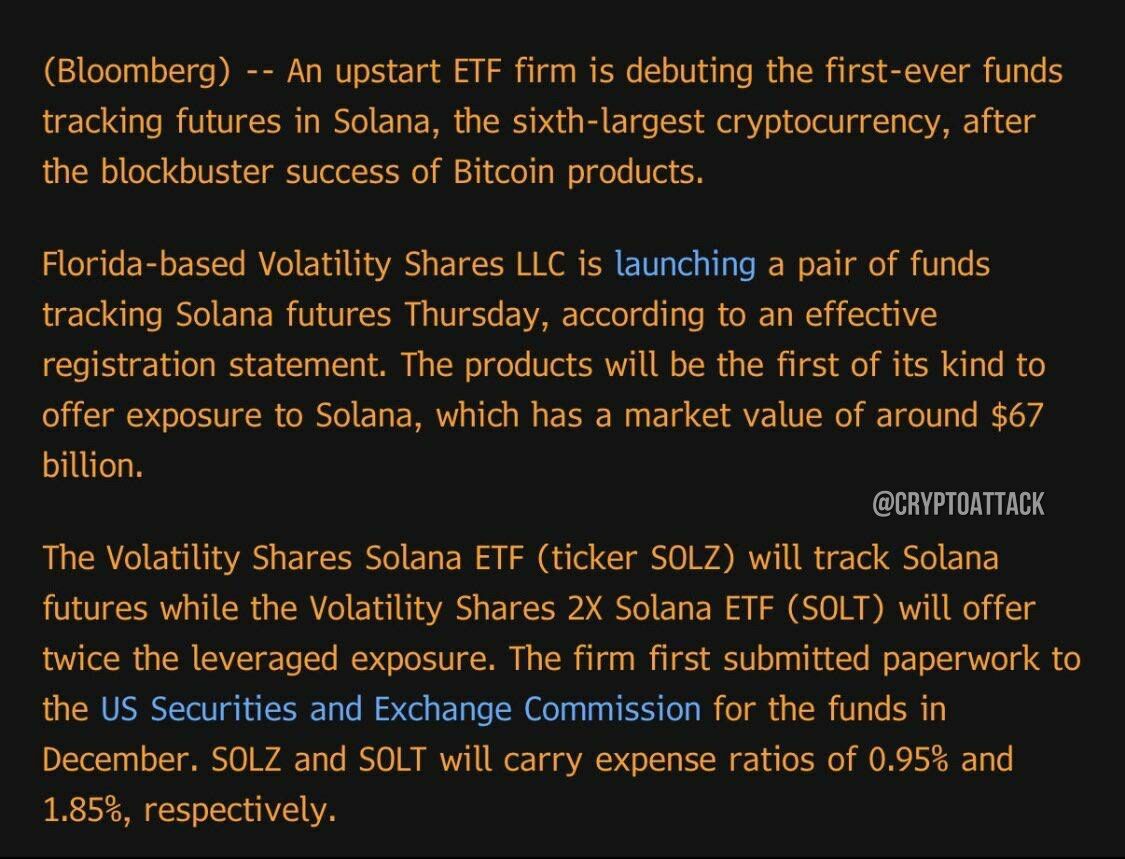This screenshot has height=859, width=1125.
Task: Click the blue "launching" hyperlink
Action: click(x=685, y=265)
